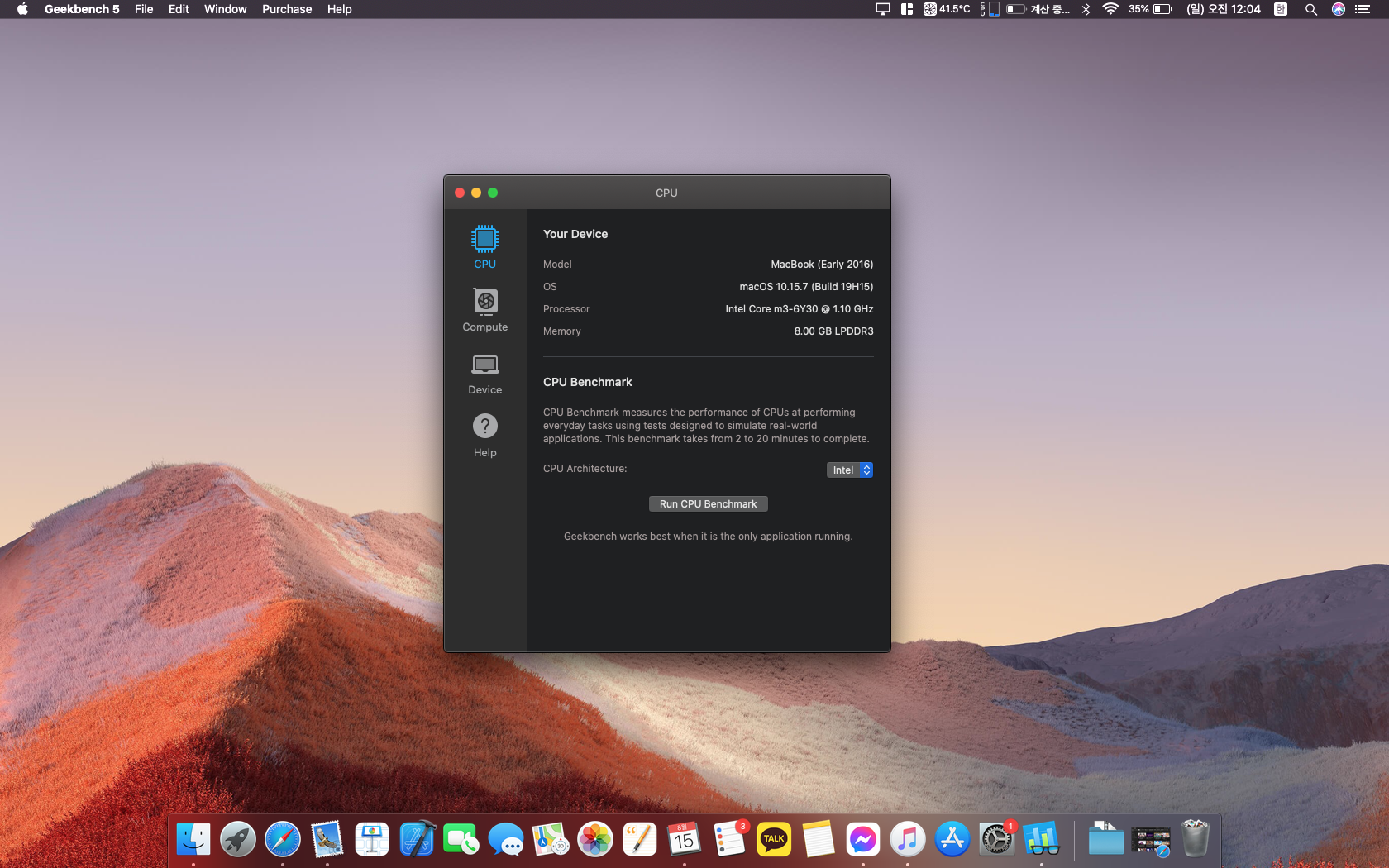Click the 'MacBook (Early 2016)' model value
Image resolution: width=1389 pixels, height=868 pixels.
(822, 265)
